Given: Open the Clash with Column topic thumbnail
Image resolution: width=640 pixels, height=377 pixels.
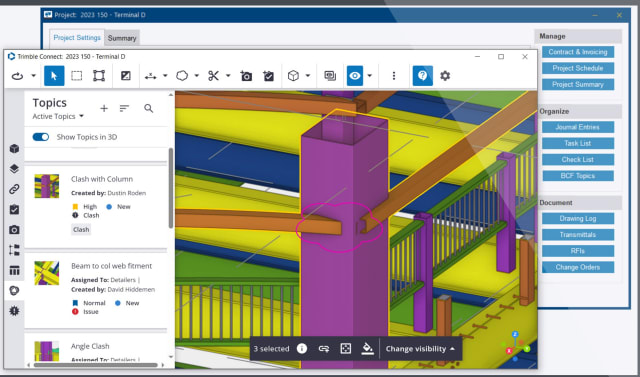Looking at the screenshot, I should [47, 186].
